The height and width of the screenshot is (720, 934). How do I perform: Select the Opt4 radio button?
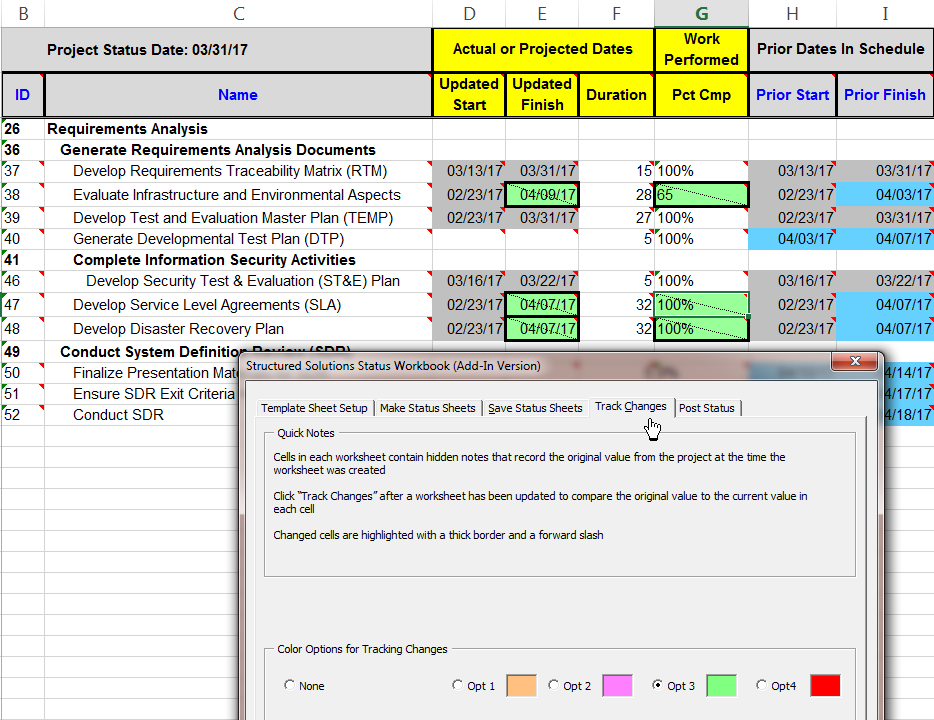[761, 685]
